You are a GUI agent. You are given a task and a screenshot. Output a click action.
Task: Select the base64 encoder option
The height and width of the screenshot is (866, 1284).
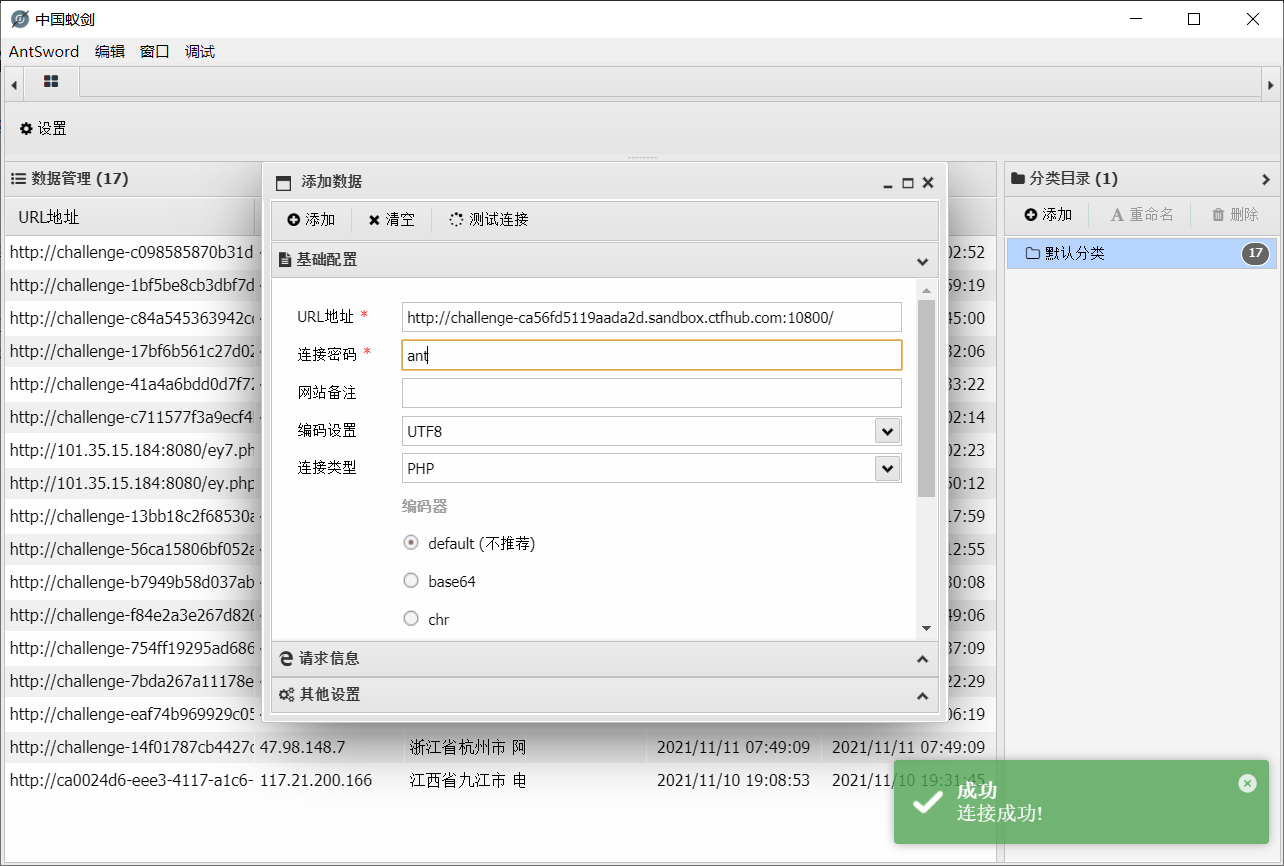pyautogui.click(x=411, y=580)
